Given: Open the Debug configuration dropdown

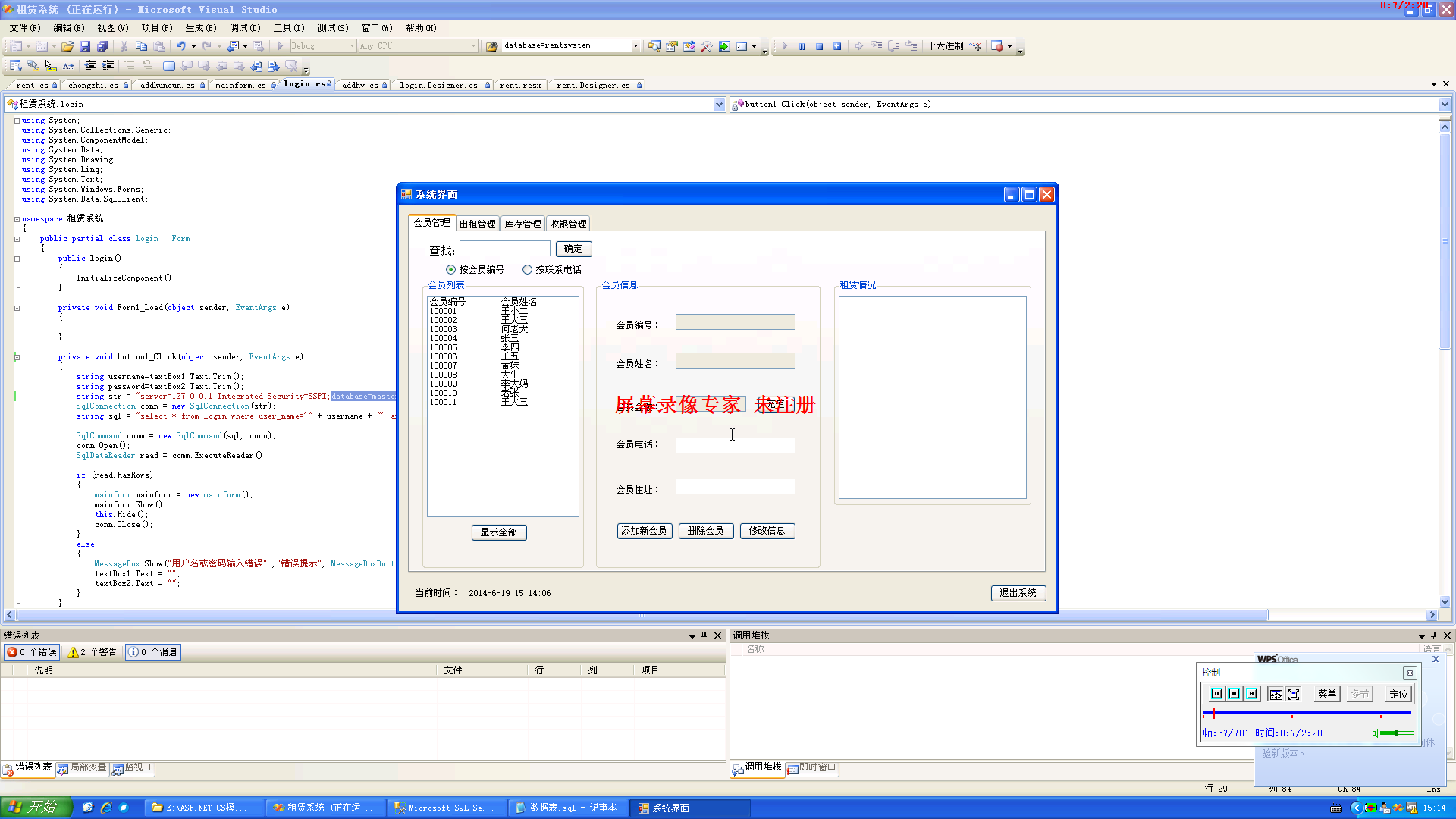Looking at the screenshot, I should click(x=352, y=46).
